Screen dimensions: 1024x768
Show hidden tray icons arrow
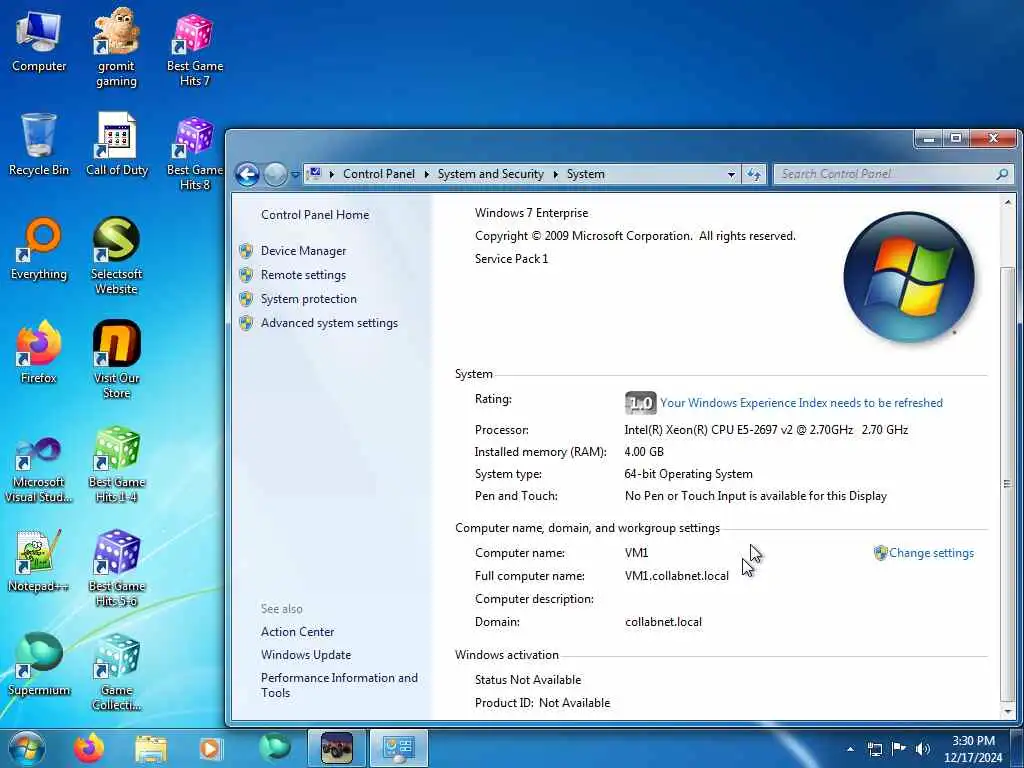[x=850, y=749]
